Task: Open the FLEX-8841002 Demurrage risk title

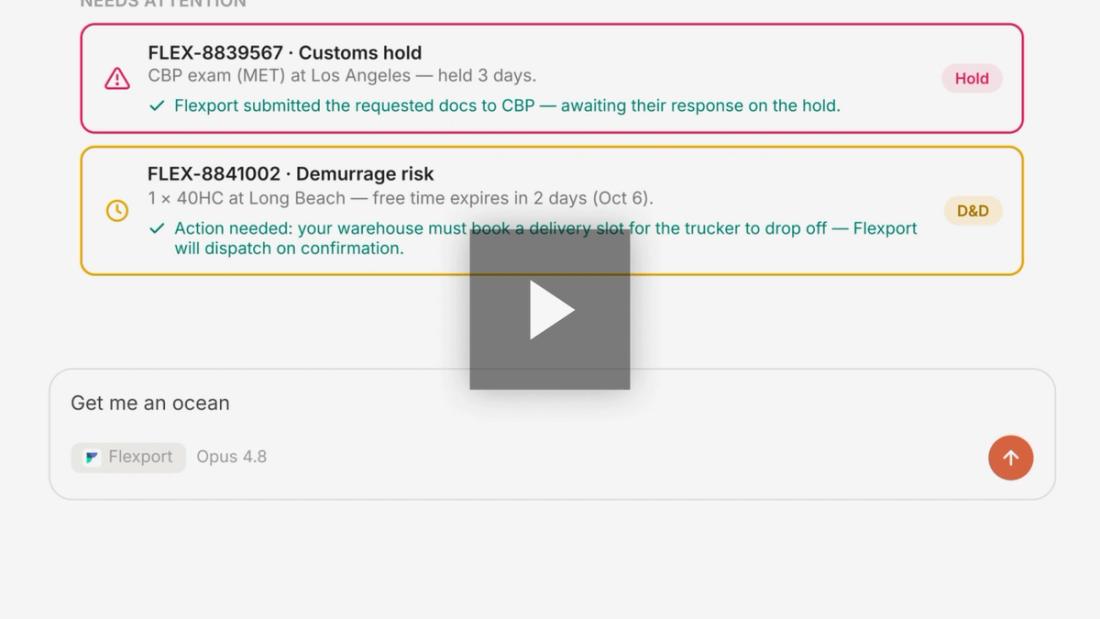Action: pyautogui.click(x=290, y=173)
